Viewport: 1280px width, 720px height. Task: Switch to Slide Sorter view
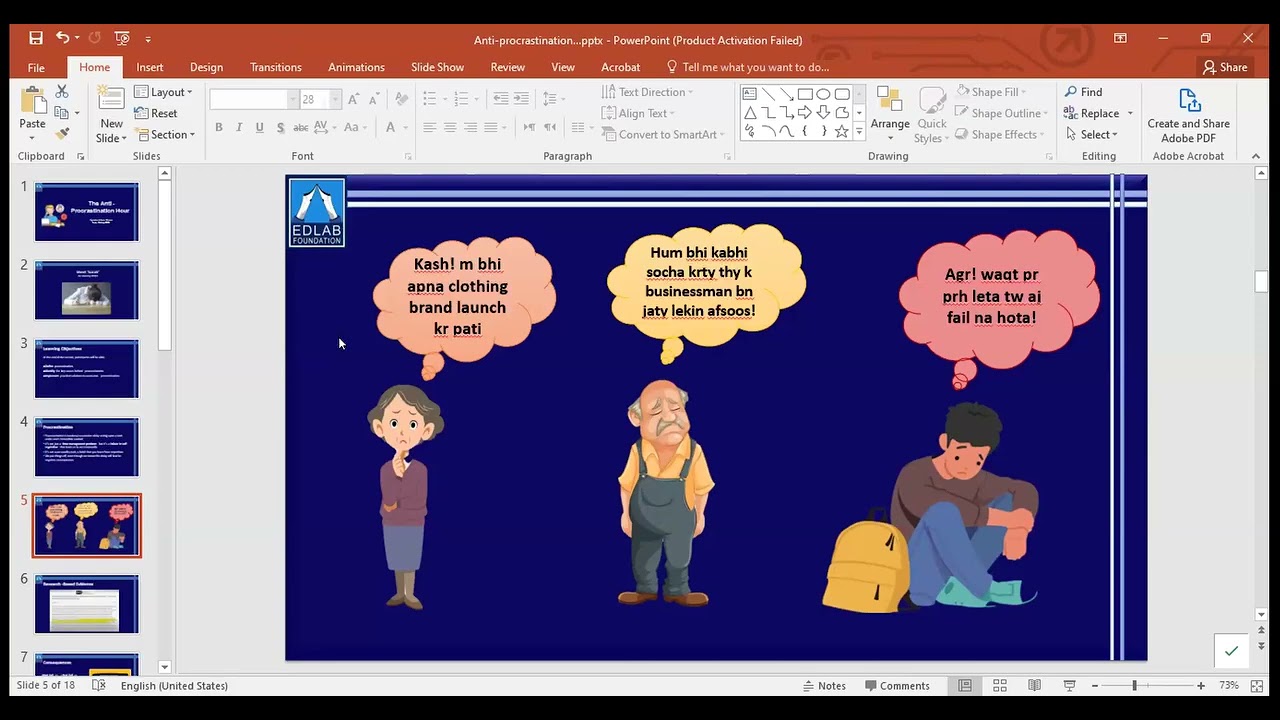(1000, 685)
